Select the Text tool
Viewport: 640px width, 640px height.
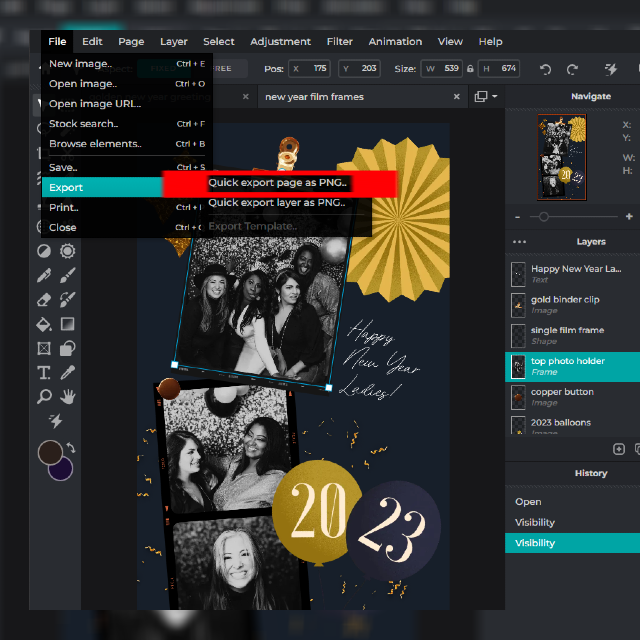(44, 373)
